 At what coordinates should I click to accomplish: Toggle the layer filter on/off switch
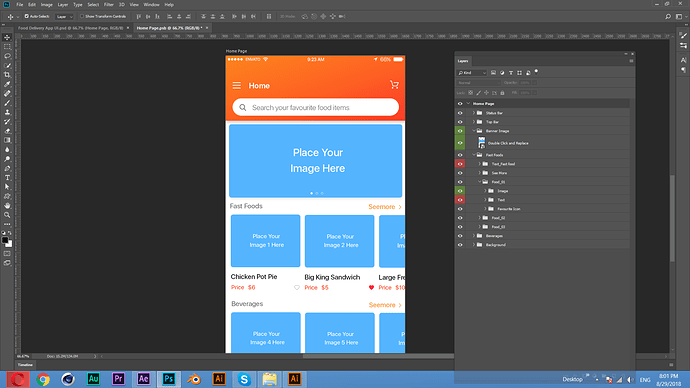click(x=536, y=71)
